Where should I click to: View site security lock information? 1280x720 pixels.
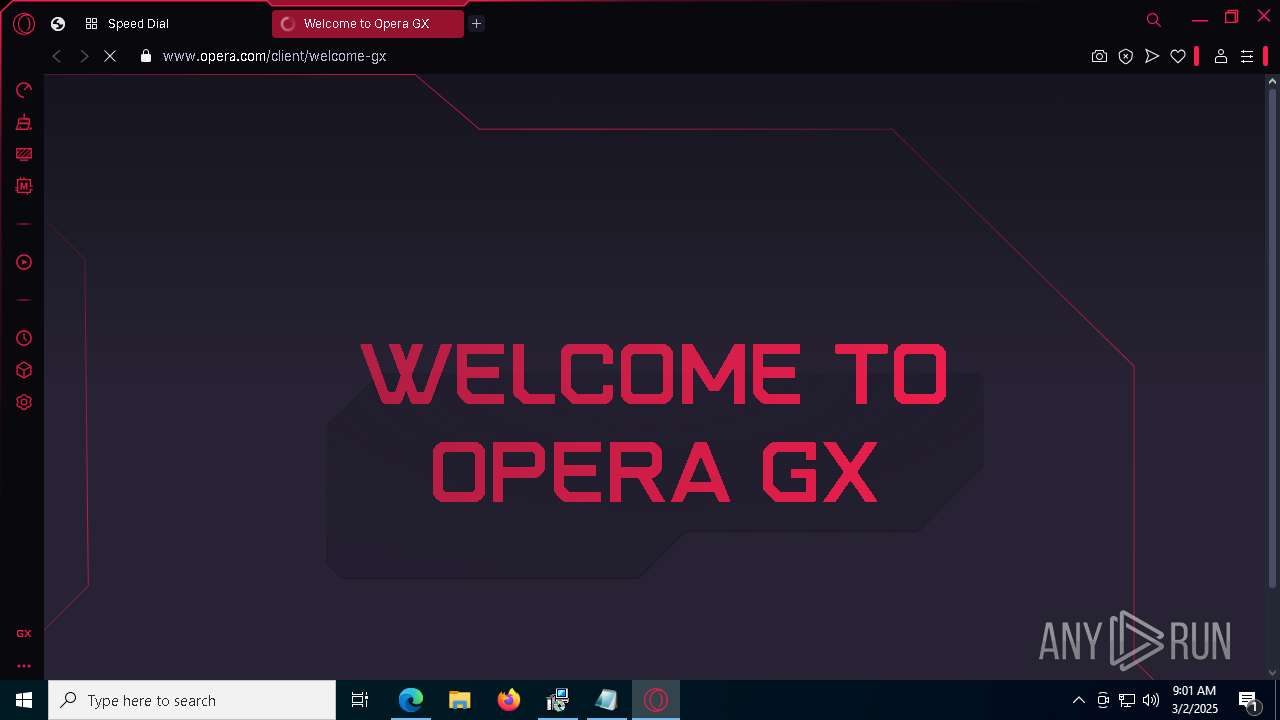tap(146, 56)
